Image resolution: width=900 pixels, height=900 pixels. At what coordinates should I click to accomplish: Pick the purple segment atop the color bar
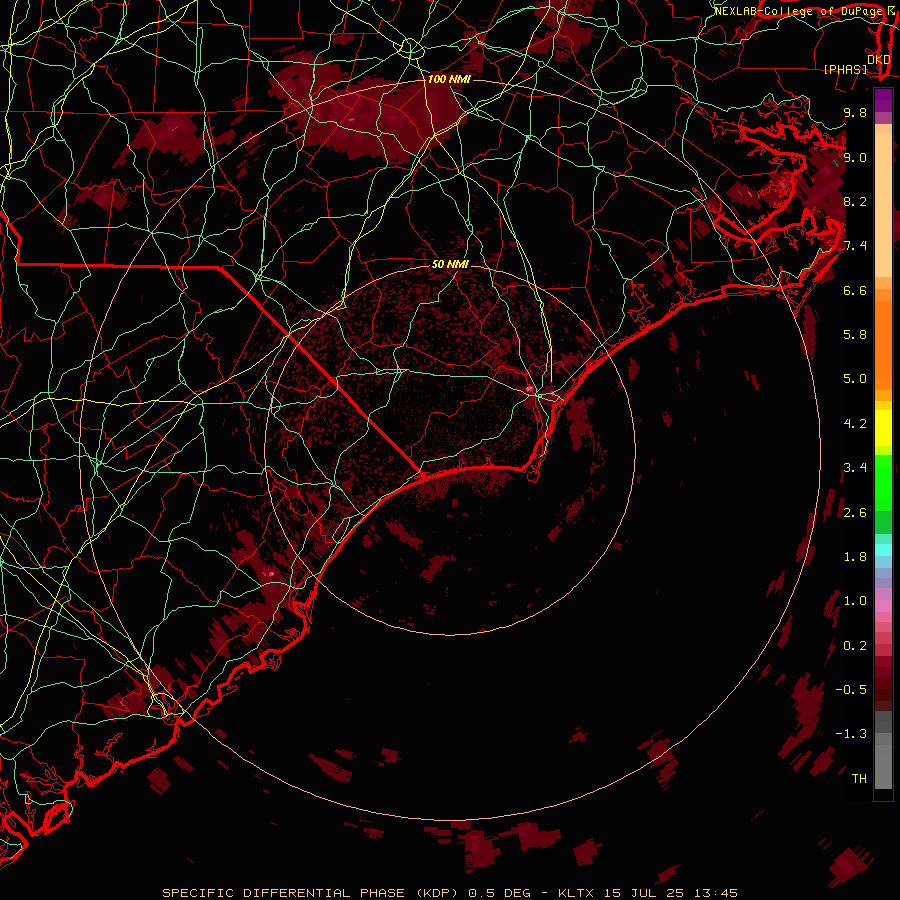click(x=883, y=100)
